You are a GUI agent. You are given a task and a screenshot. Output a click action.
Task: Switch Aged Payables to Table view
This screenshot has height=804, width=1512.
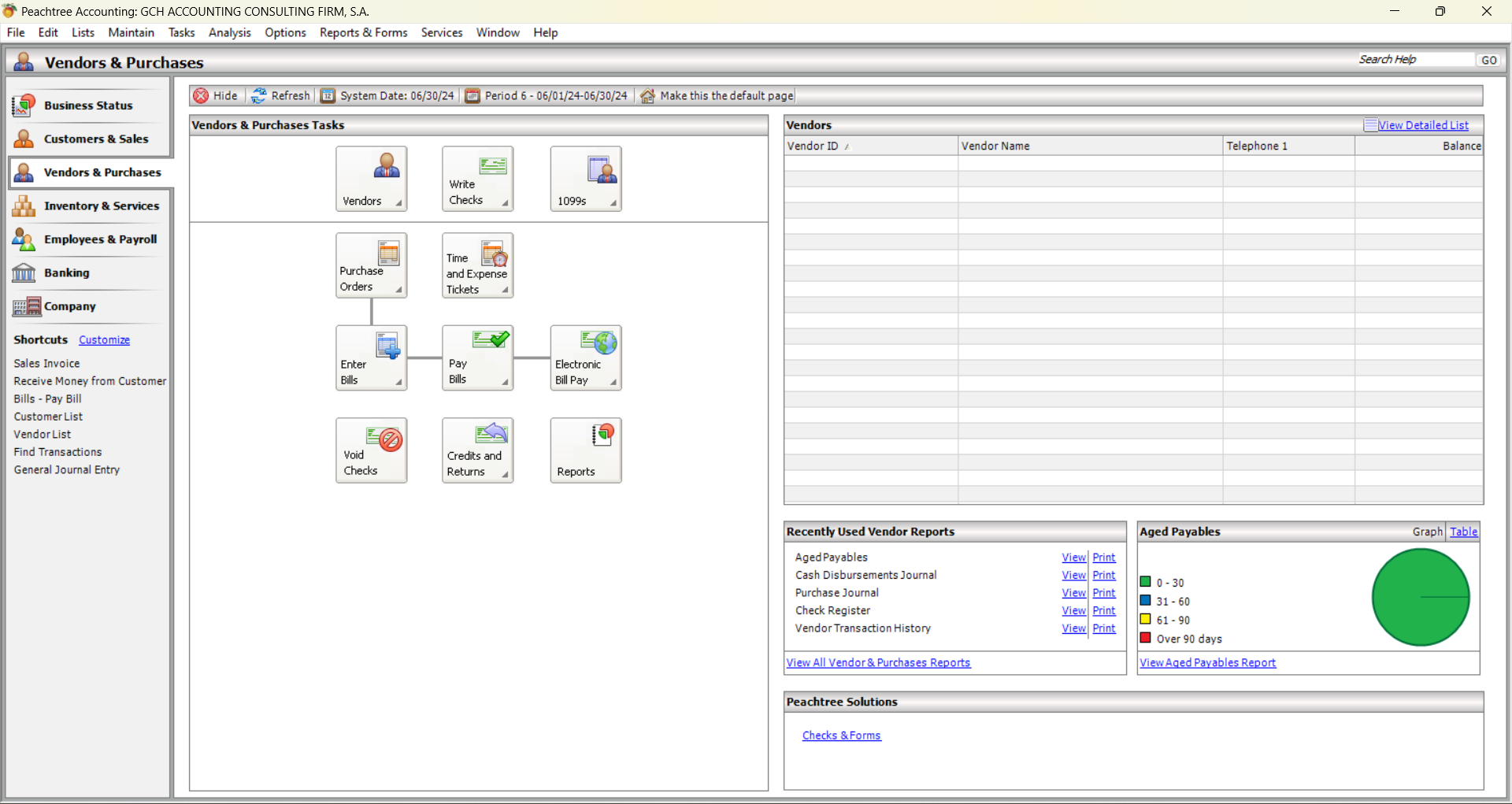point(1464,532)
